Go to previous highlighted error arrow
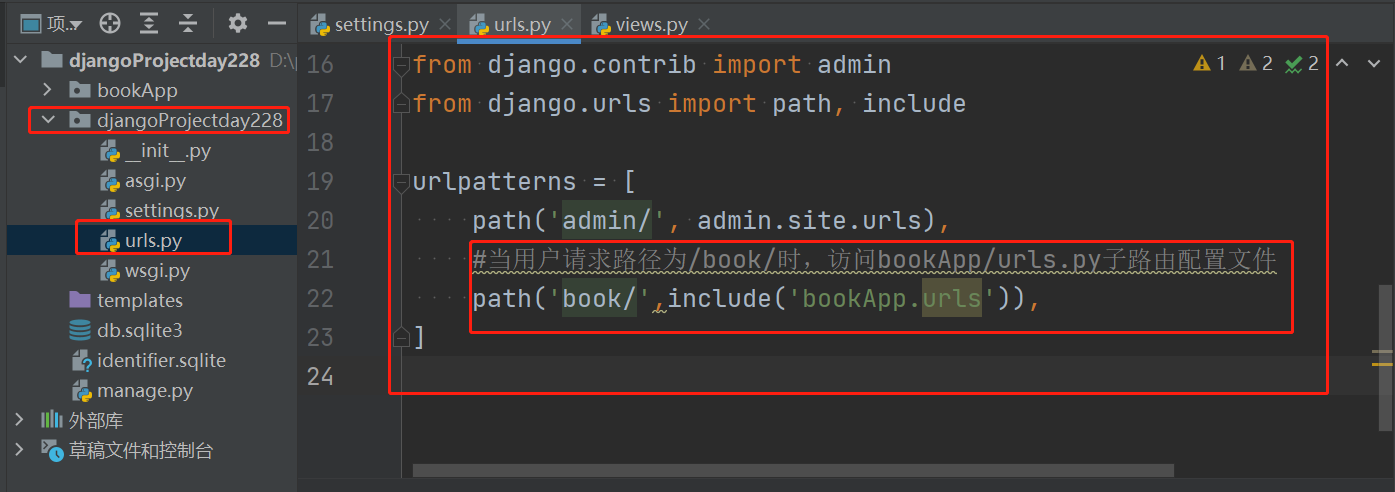 [x=1343, y=64]
